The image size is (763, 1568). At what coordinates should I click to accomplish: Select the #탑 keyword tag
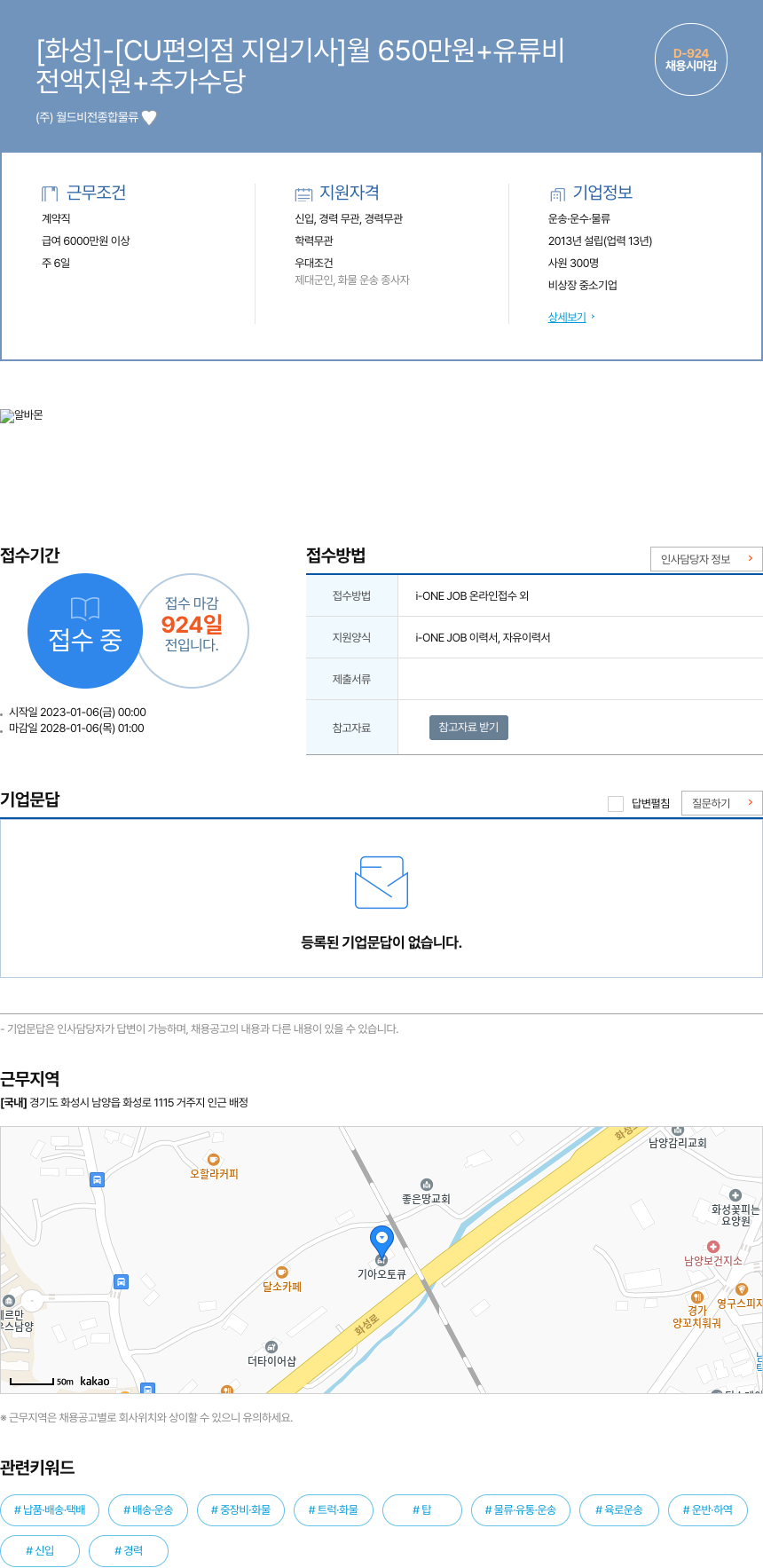click(422, 1509)
